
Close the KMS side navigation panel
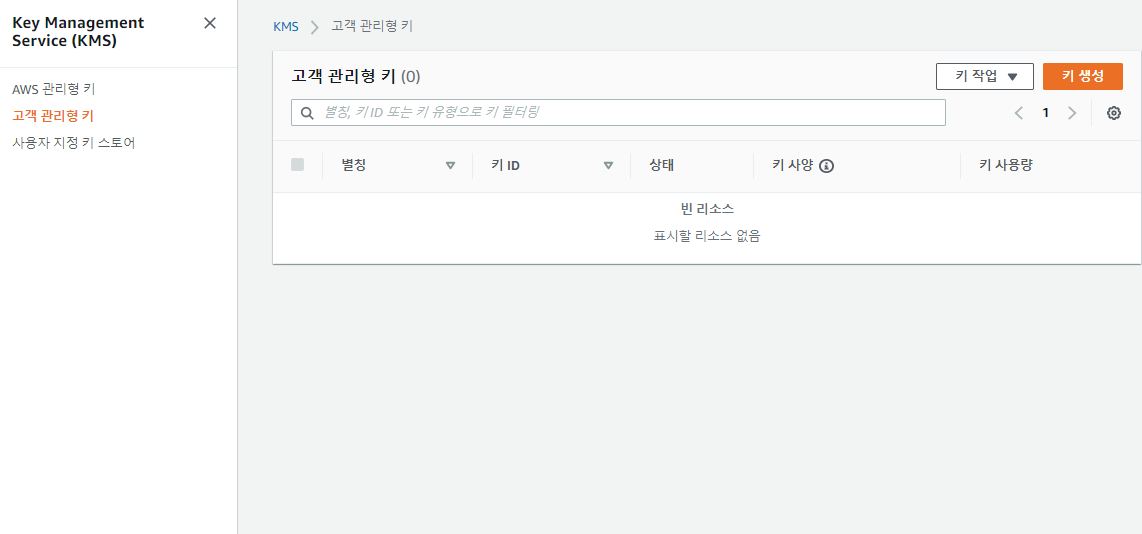pyautogui.click(x=210, y=23)
